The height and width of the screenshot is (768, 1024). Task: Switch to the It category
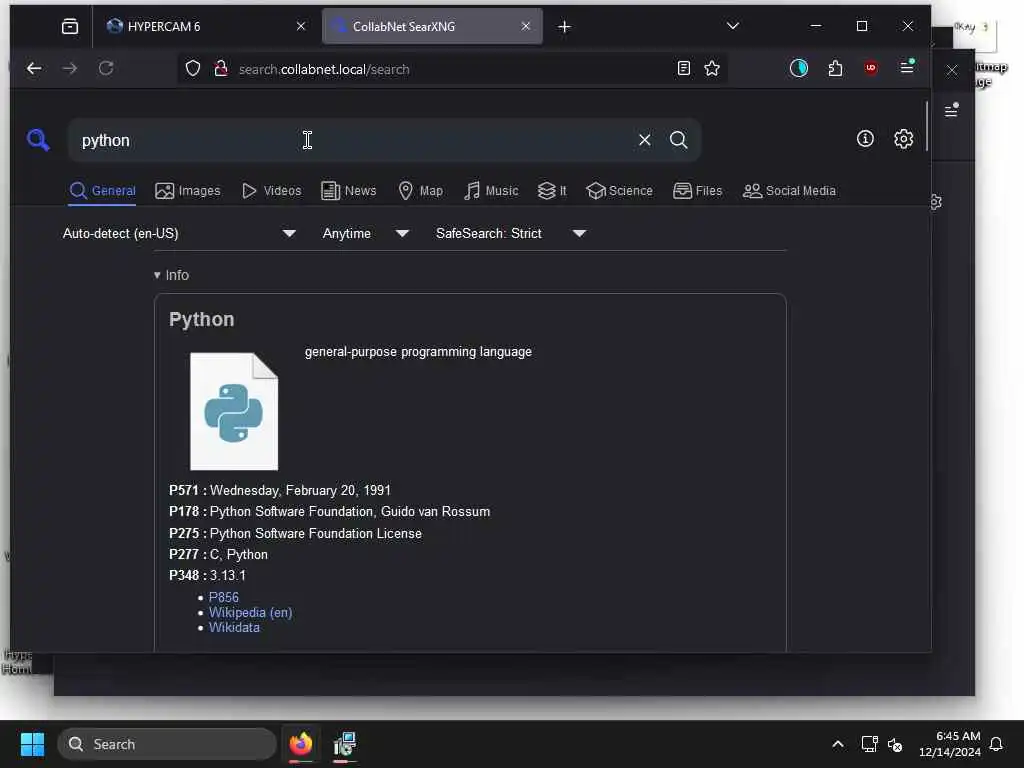coord(552,191)
